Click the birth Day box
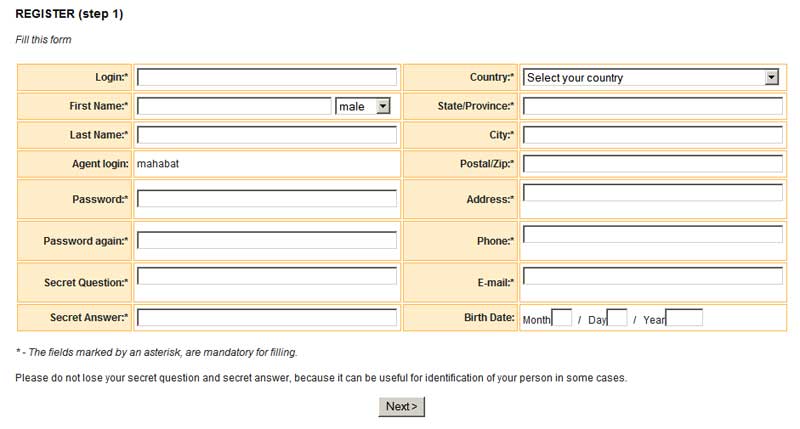The width and height of the screenshot is (800, 429). [x=617, y=318]
